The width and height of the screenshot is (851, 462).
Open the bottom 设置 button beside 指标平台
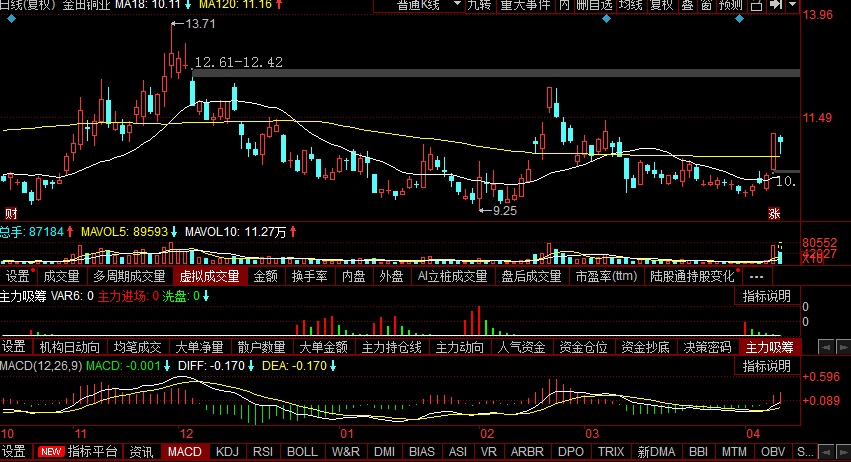(14, 452)
